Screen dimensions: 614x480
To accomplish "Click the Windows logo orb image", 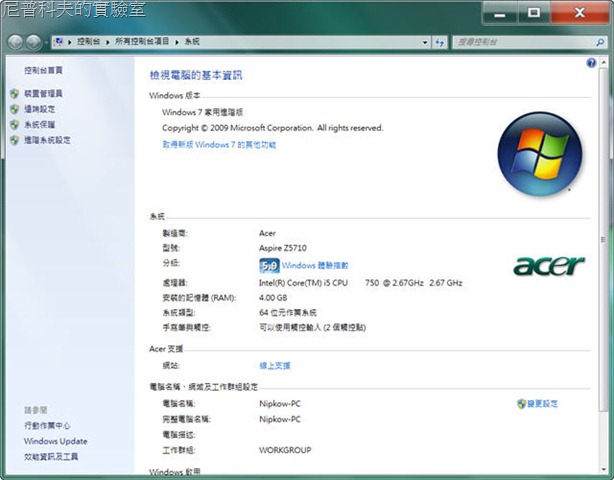I will (540, 154).
